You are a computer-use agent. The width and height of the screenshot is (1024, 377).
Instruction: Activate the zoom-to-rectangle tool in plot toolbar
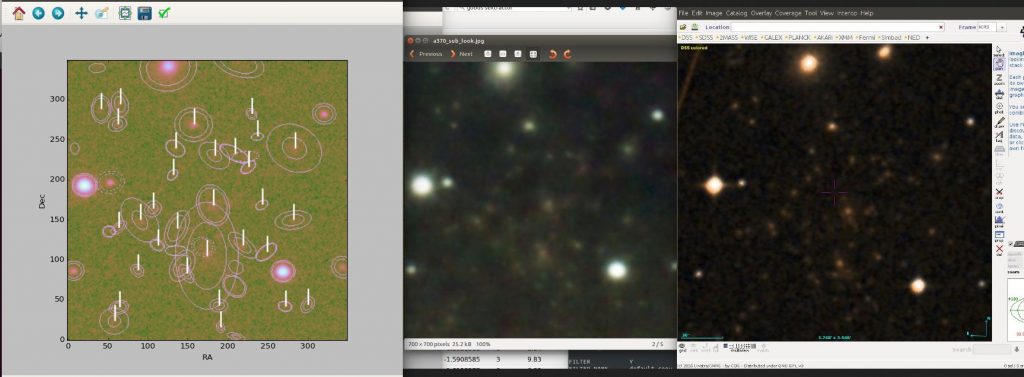(102, 13)
